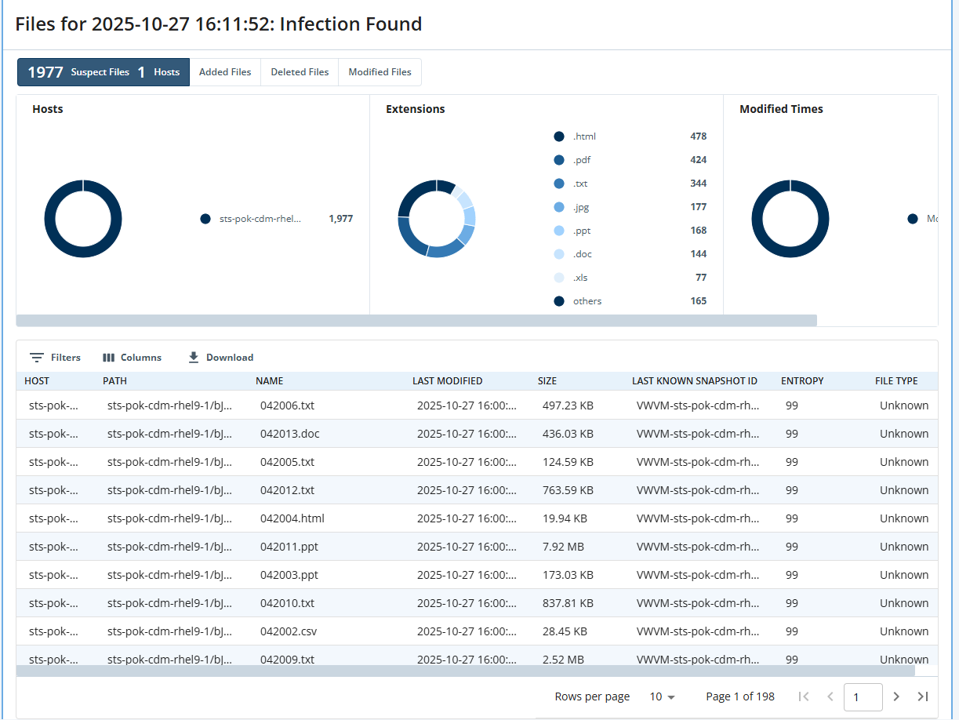
Task: Sort by the ENTROPY column header
Action: [x=802, y=381]
